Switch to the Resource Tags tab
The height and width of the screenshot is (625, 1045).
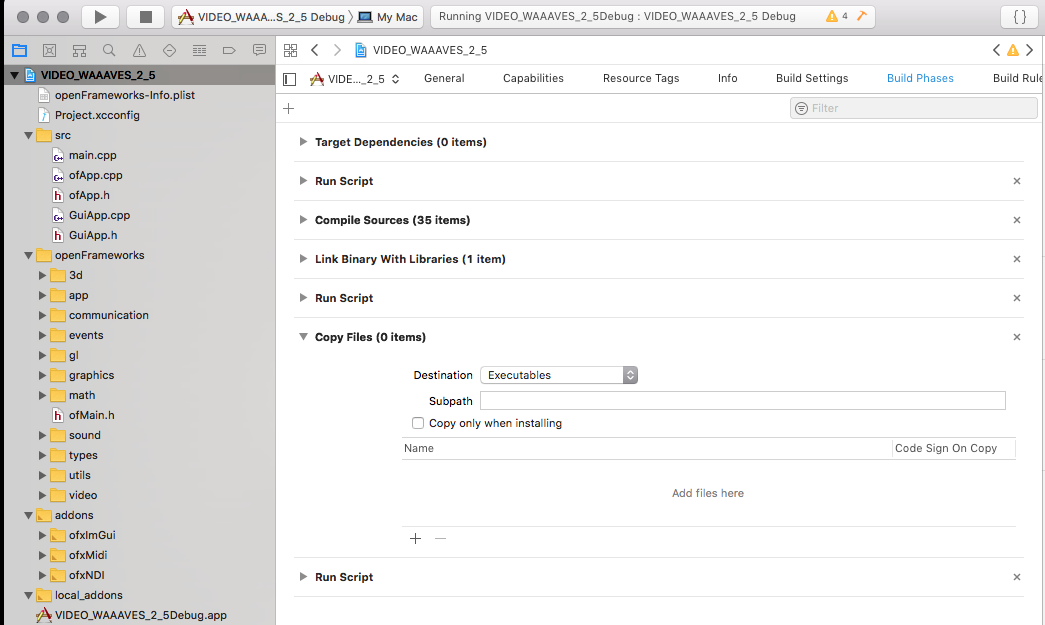tap(641, 79)
